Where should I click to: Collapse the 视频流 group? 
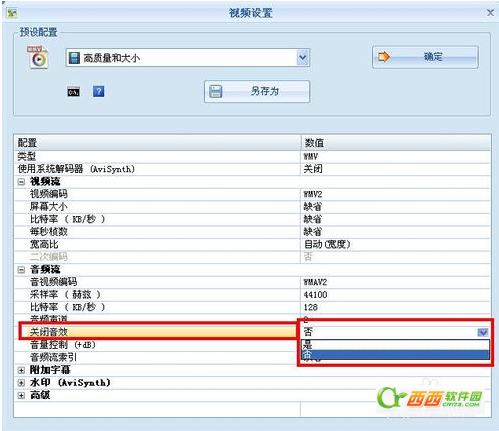[x=21, y=182]
